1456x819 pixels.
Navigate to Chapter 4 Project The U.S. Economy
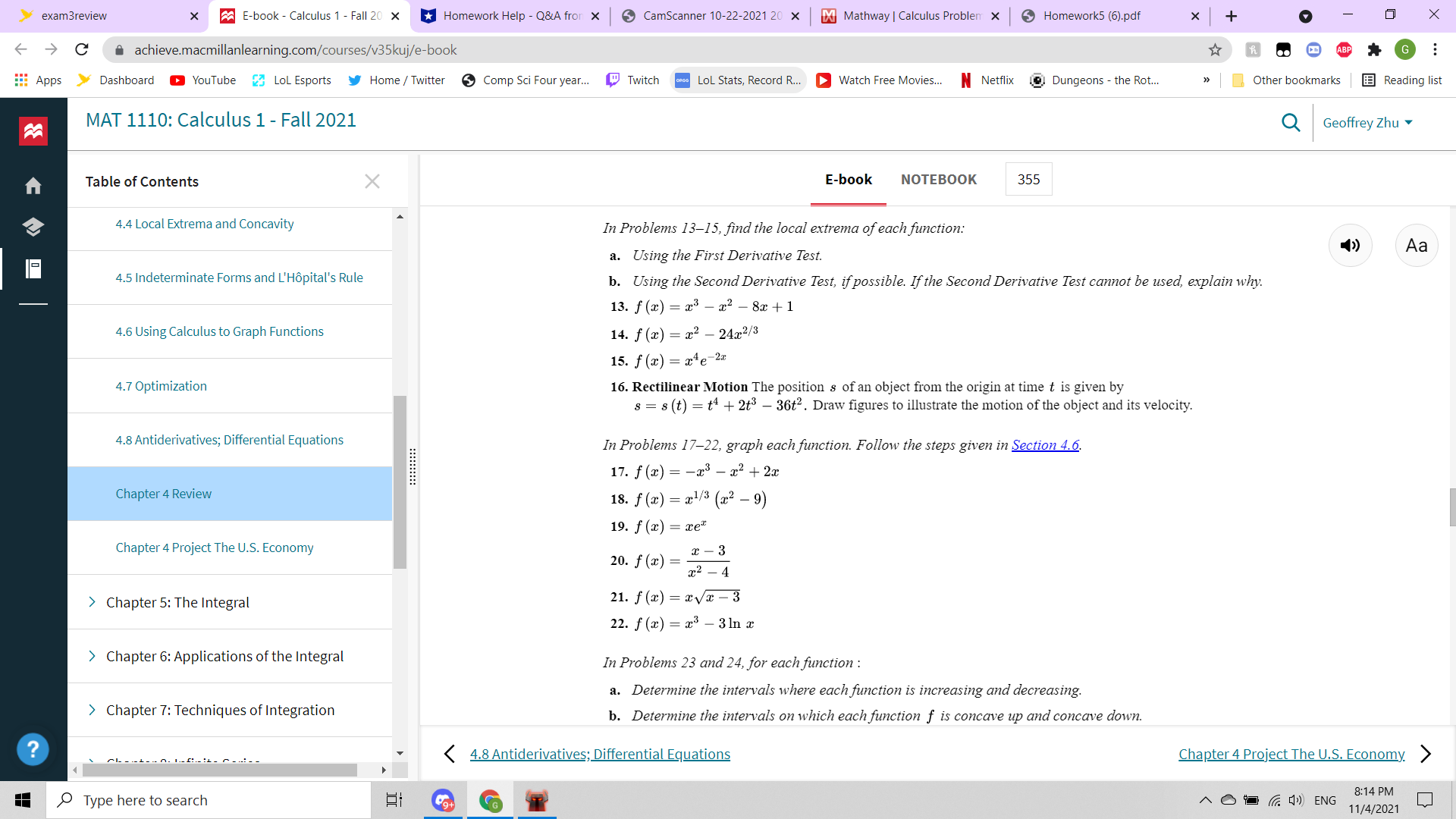tap(1292, 754)
